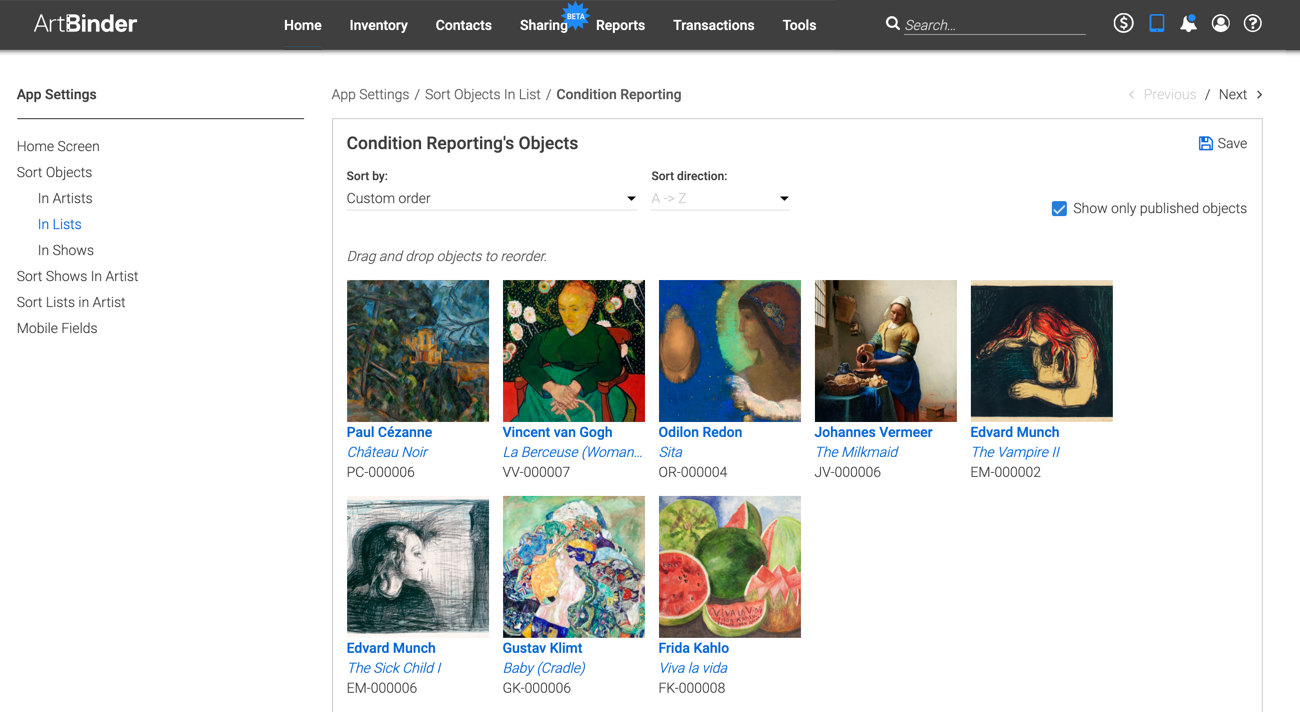Open the Odilon Redon artist link
Screen dimensions: 1300x712
pos(700,432)
